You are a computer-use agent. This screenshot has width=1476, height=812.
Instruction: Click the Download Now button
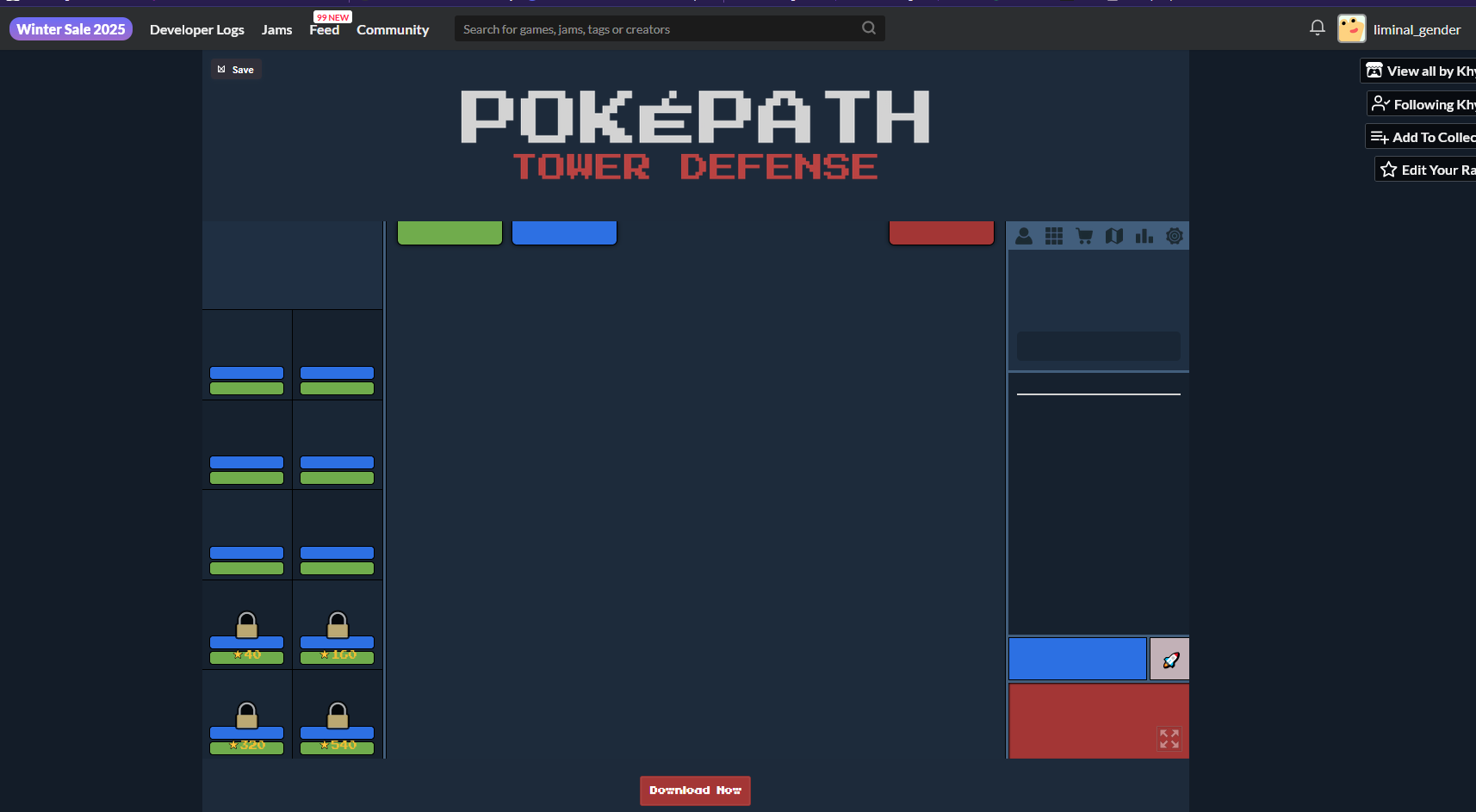[695, 790]
